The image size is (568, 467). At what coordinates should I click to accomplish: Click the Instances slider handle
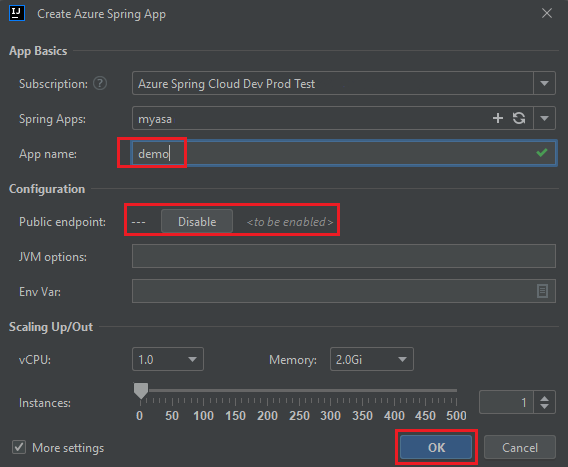[x=141, y=391]
